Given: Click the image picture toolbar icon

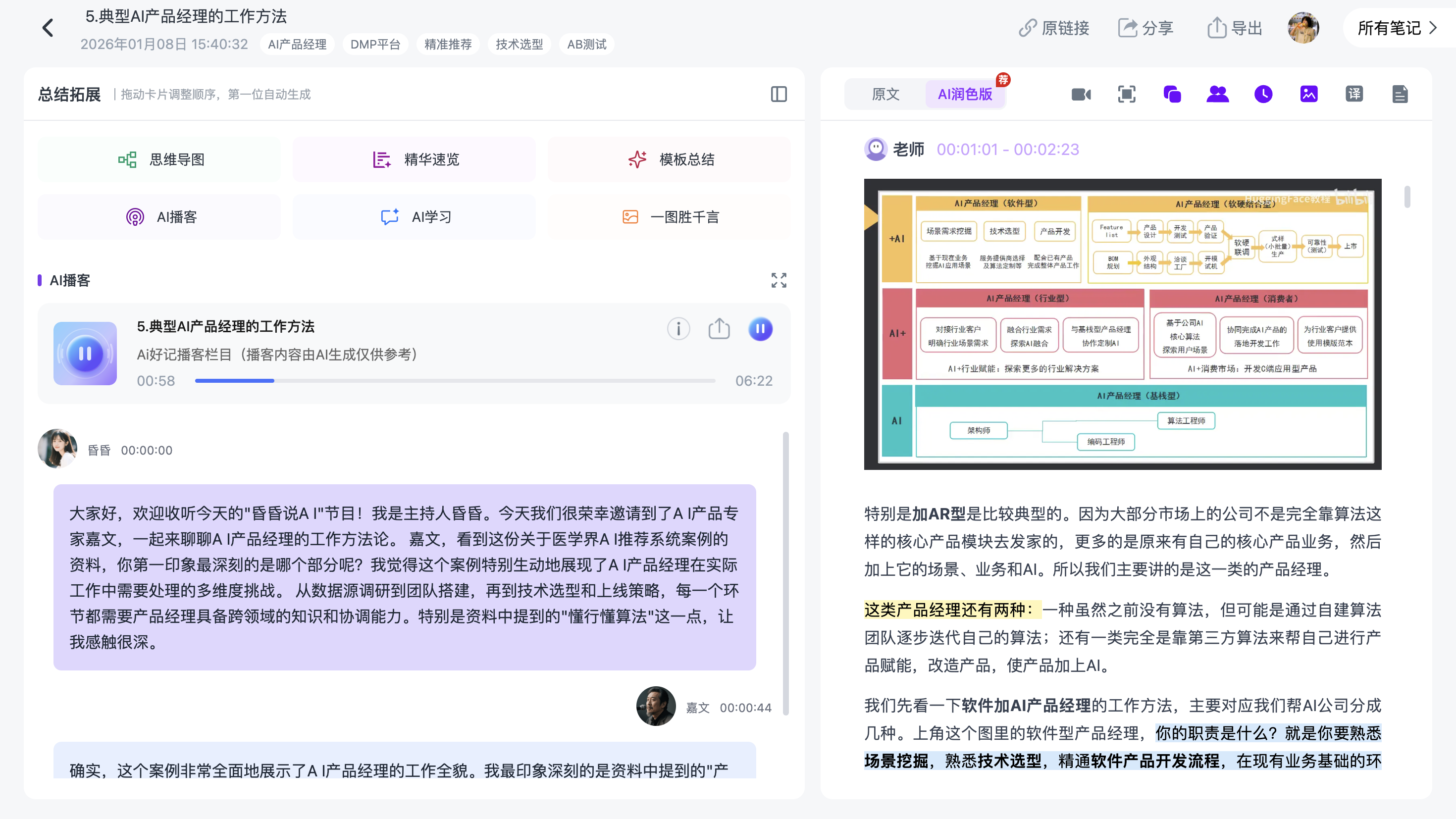Looking at the screenshot, I should coord(1308,94).
